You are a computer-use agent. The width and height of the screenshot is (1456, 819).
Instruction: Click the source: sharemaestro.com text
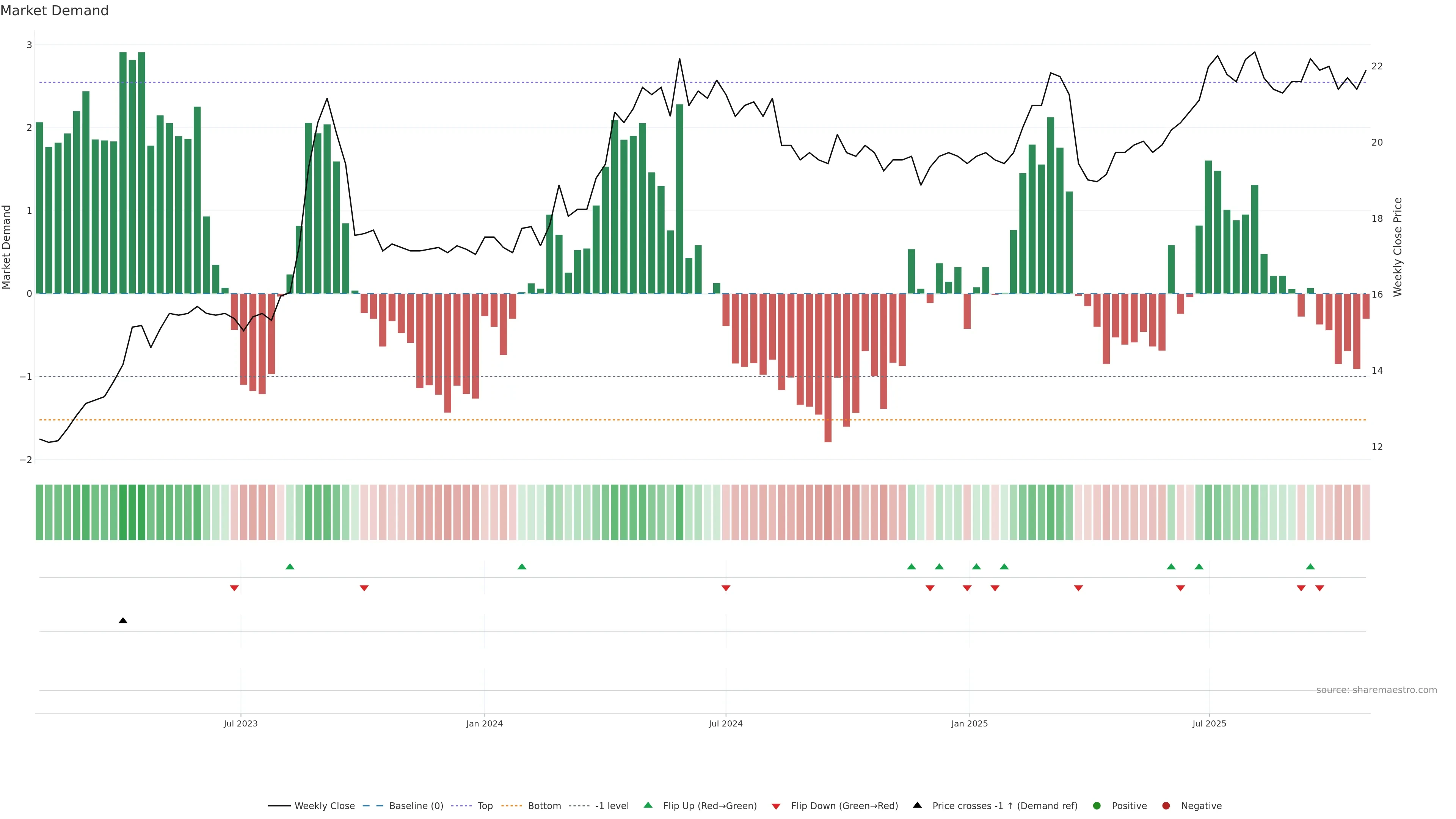tap(1376, 690)
